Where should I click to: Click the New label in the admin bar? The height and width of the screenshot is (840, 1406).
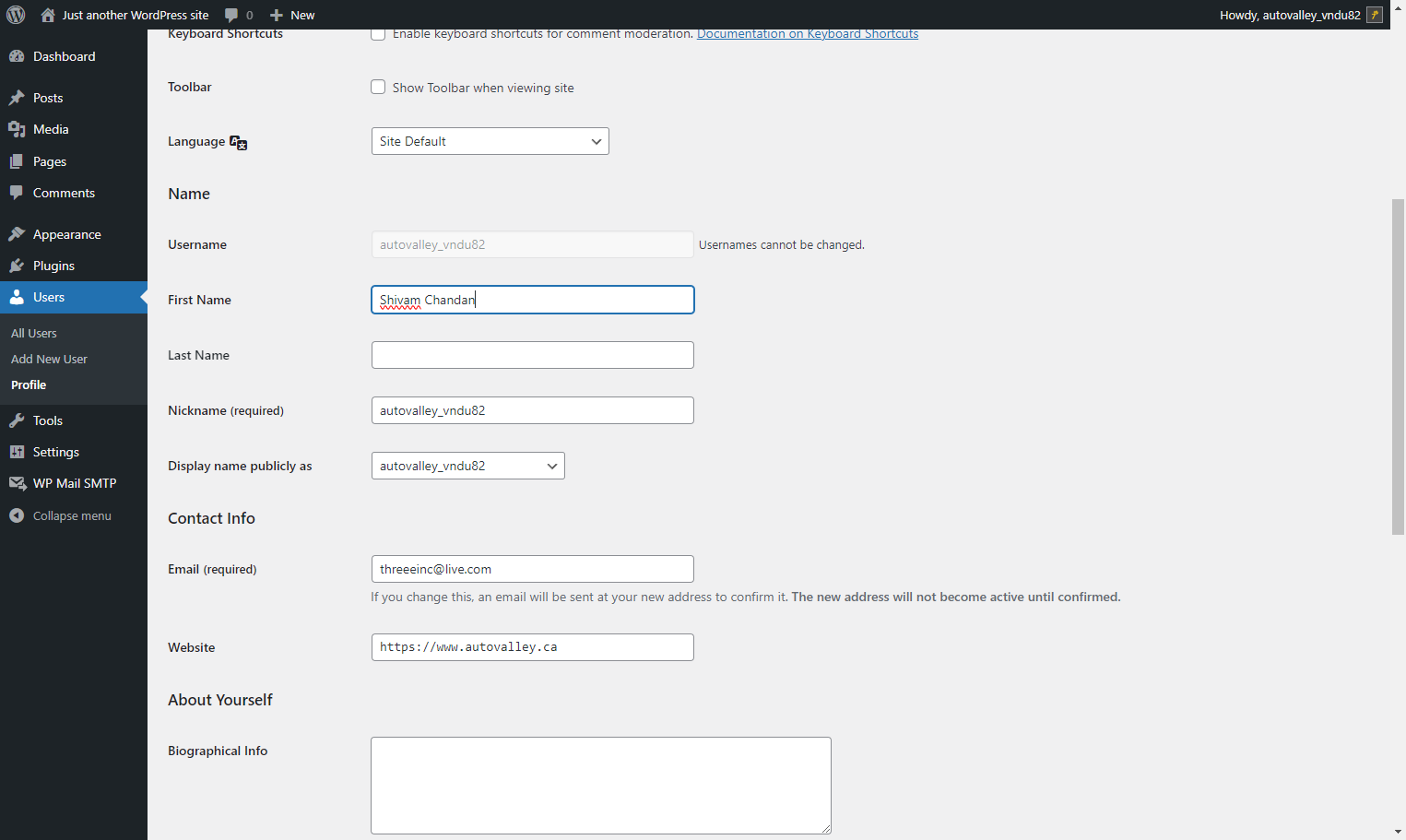302,15
